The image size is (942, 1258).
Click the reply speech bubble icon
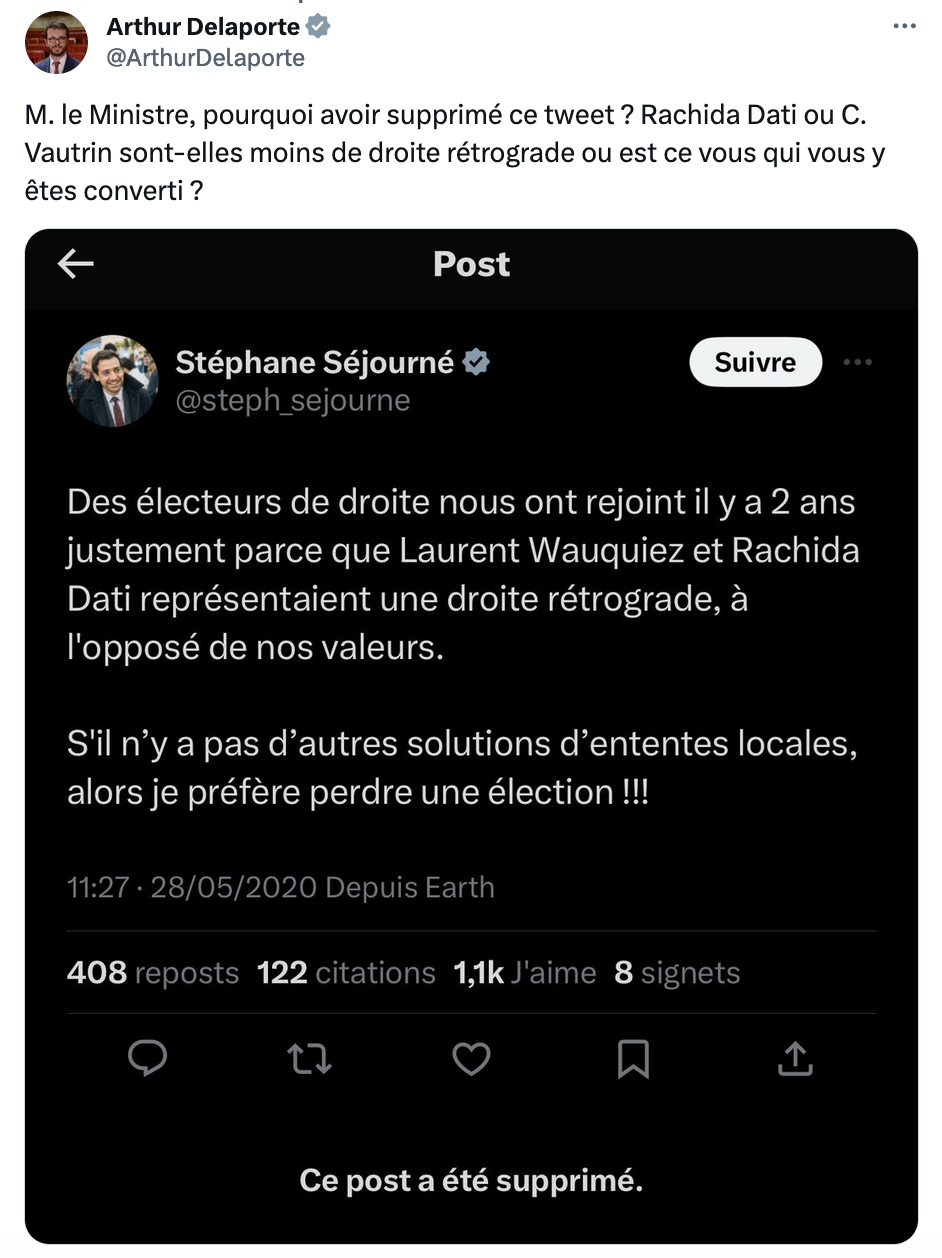pyautogui.click(x=148, y=1059)
